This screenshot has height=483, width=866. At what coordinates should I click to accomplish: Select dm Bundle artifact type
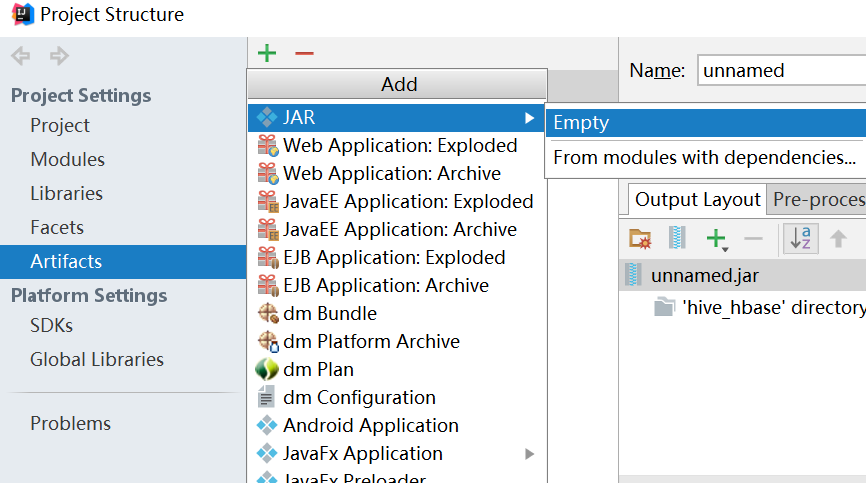(396, 314)
